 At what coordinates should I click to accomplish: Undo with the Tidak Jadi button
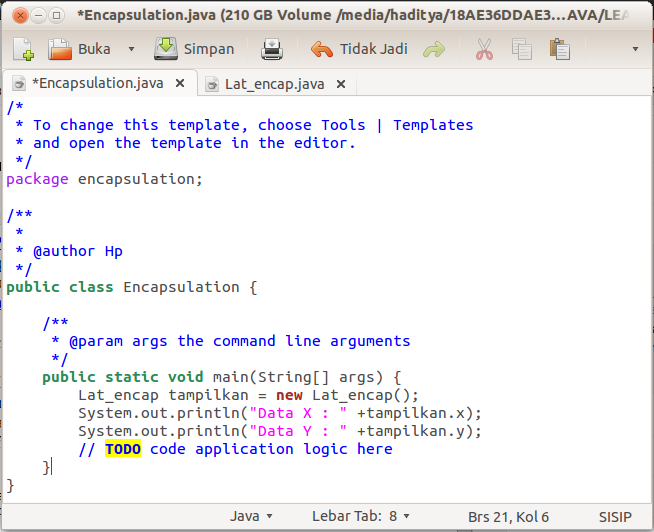359,49
